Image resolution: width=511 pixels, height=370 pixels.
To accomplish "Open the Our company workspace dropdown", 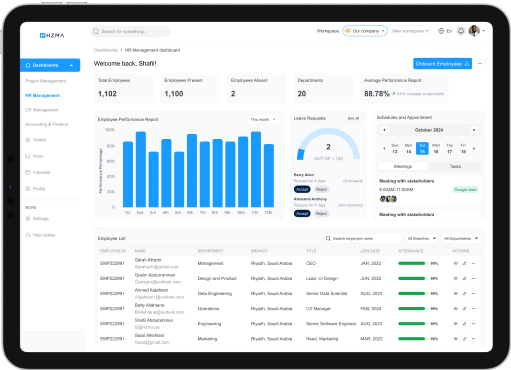I will tap(365, 31).
